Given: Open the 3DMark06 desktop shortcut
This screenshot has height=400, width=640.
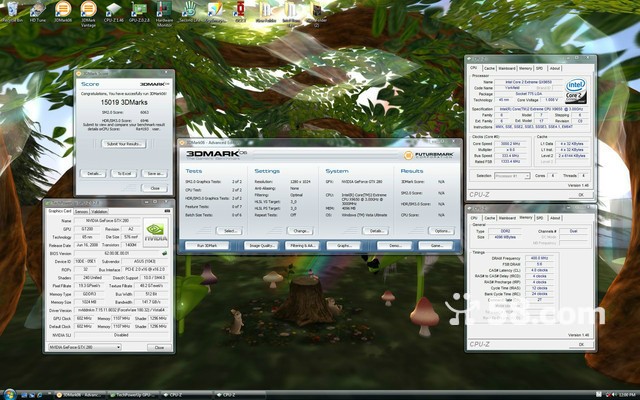Looking at the screenshot, I should click(63, 11).
